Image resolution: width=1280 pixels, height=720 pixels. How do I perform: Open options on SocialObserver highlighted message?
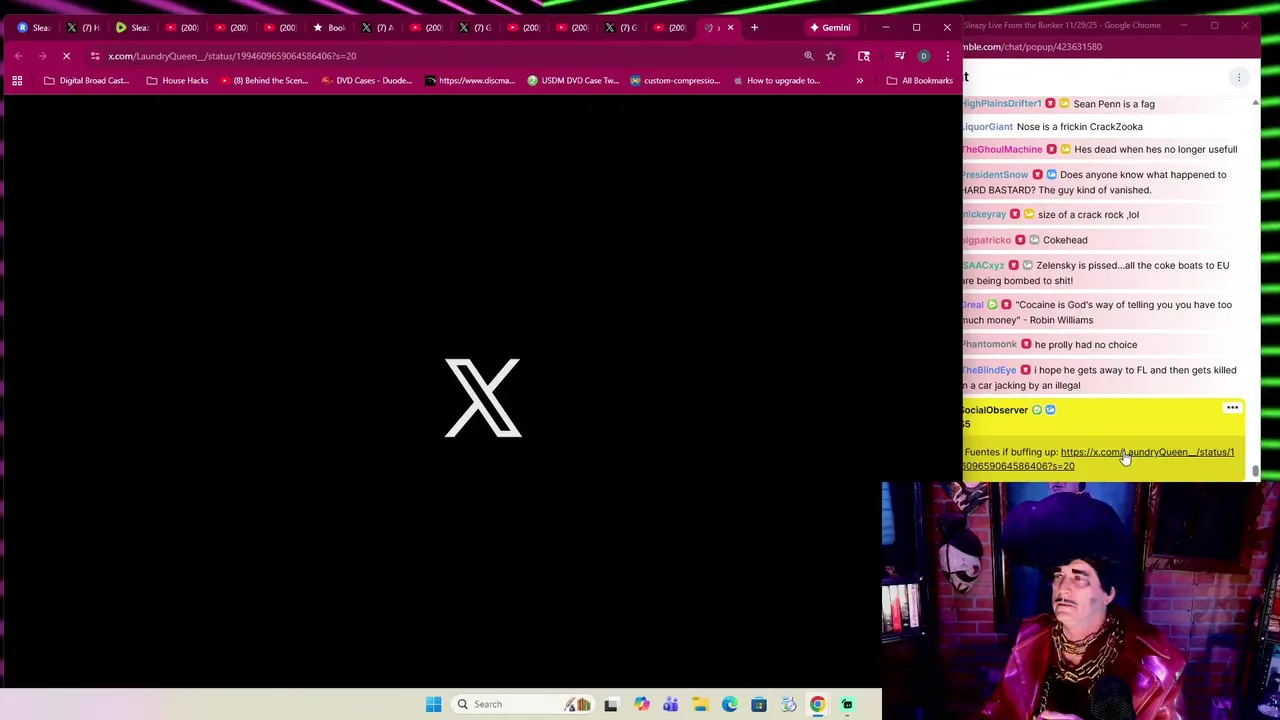(x=1232, y=408)
